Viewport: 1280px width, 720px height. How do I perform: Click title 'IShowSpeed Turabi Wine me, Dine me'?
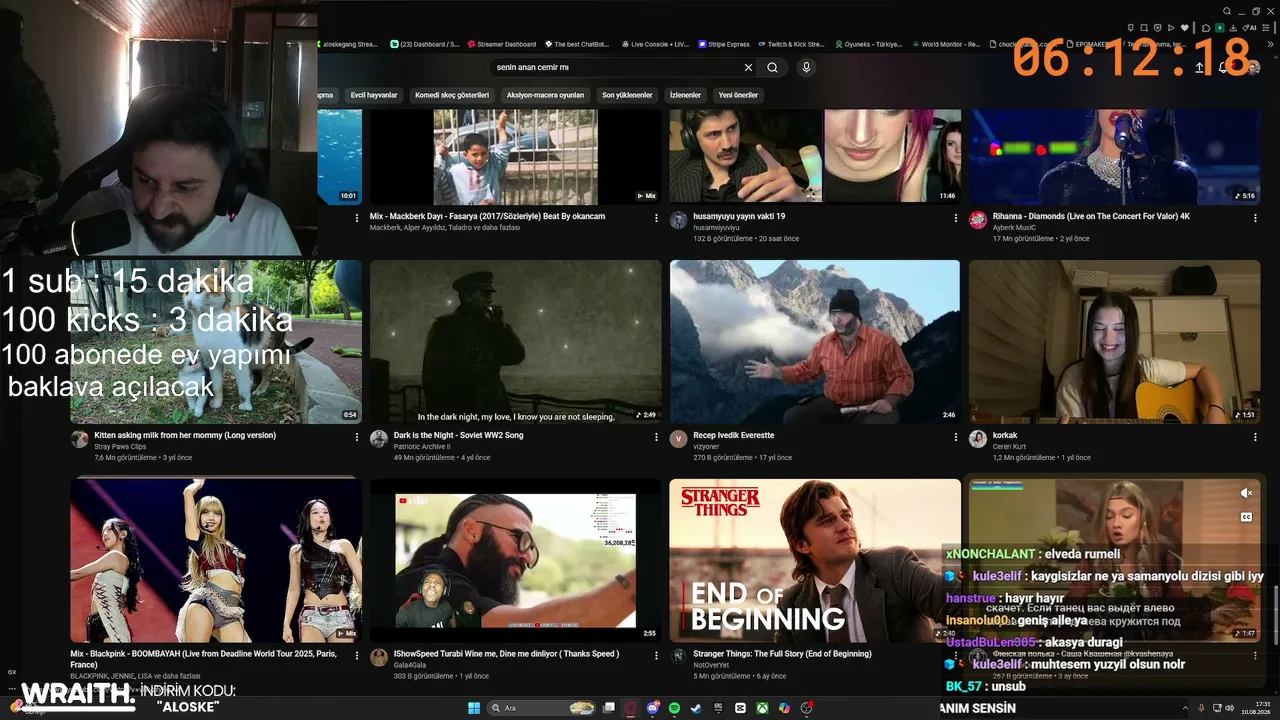[506, 654]
